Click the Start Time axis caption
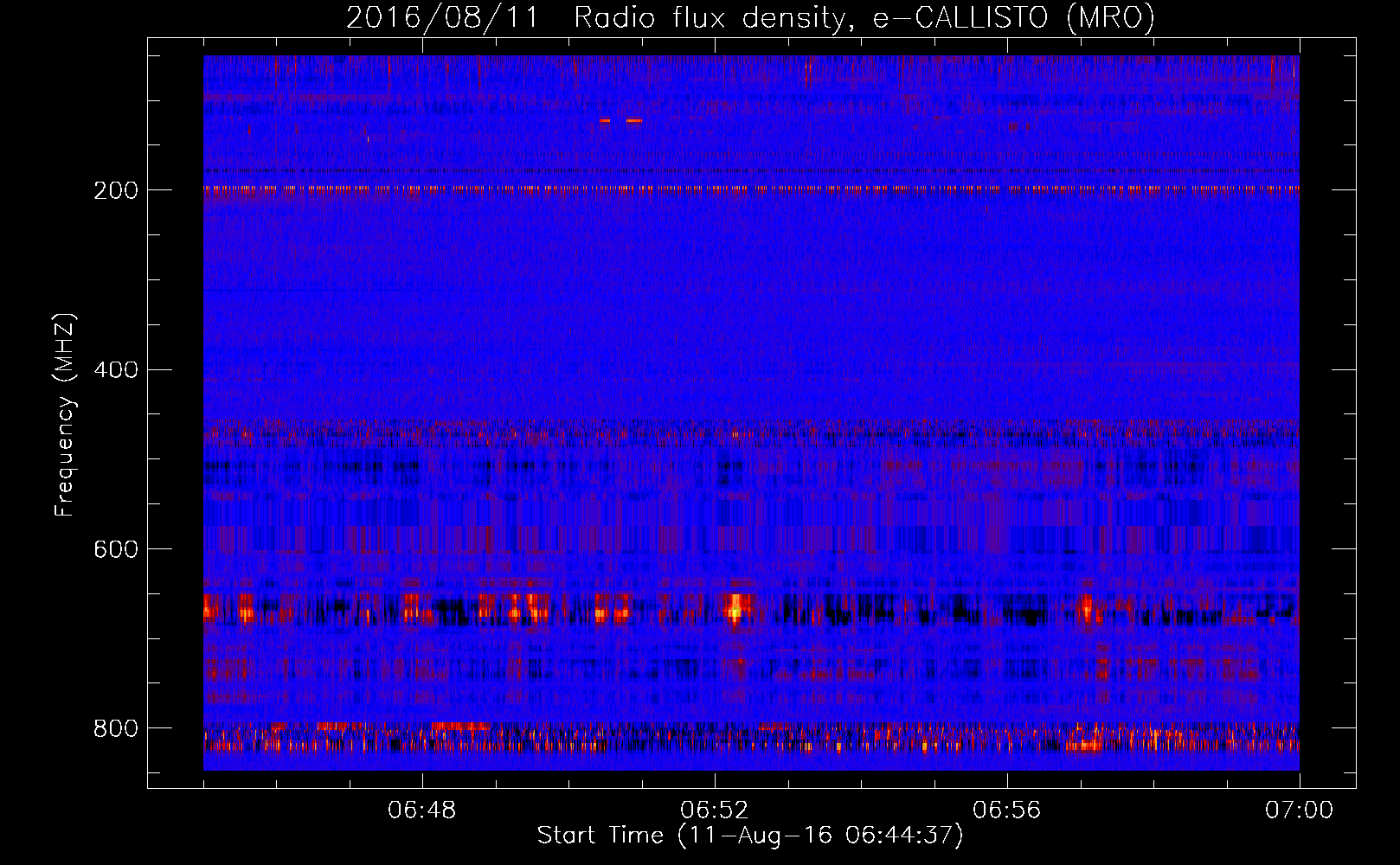The width and height of the screenshot is (1400, 865). [x=750, y=836]
